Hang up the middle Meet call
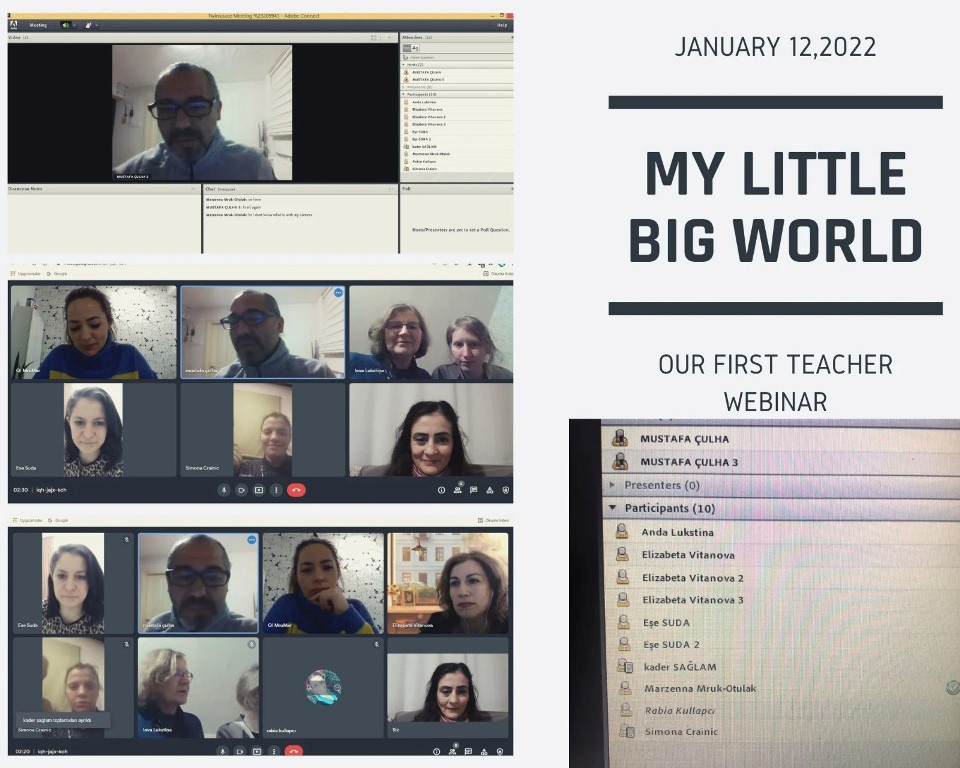Image resolution: width=960 pixels, height=768 pixels. pyautogui.click(x=296, y=490)
